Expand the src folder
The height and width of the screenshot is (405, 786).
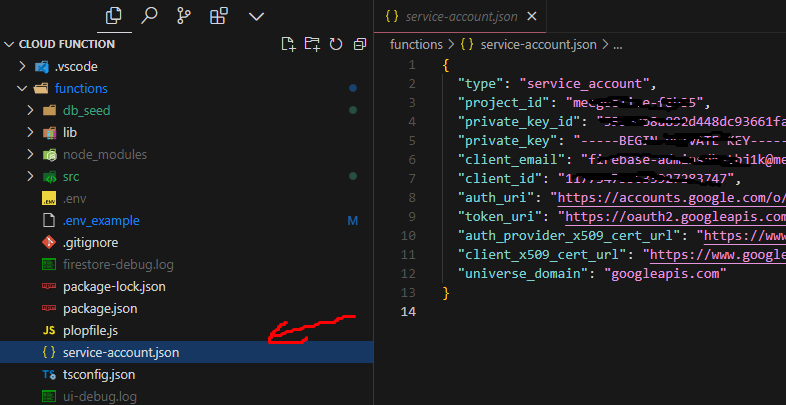[33, 176]
